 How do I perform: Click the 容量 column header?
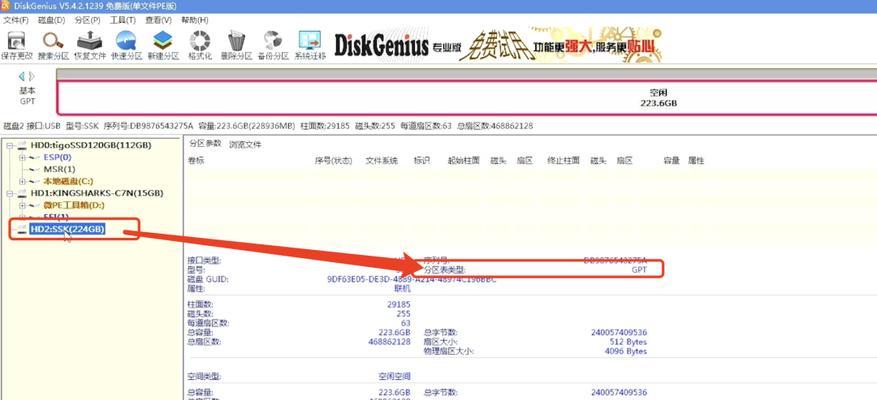click(x=671, y=161)
